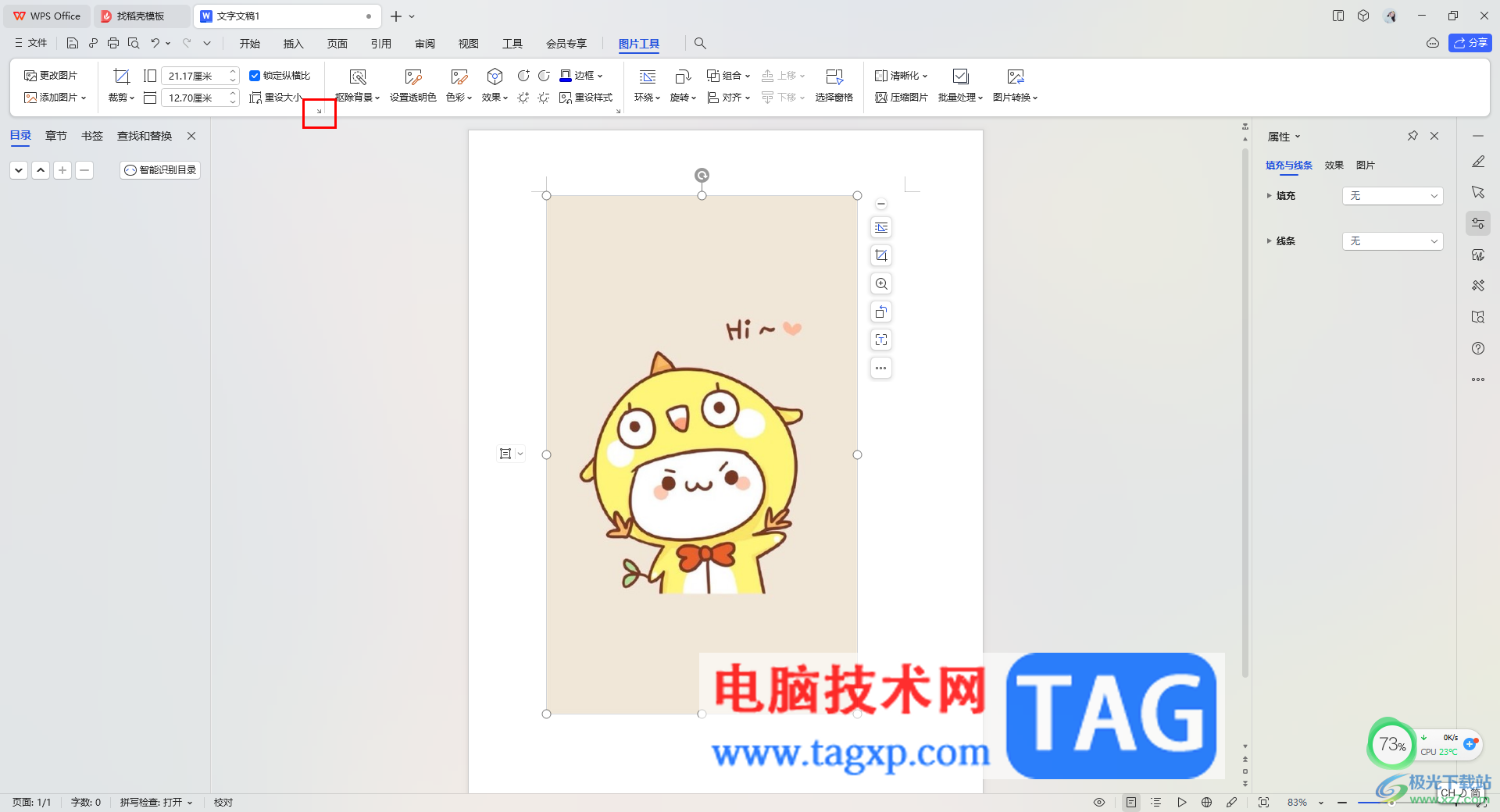The width and height of the screenshot is (1500, 812).
Task: Toggle the settings sliders icon in right sidebar
Action: 1478,223
